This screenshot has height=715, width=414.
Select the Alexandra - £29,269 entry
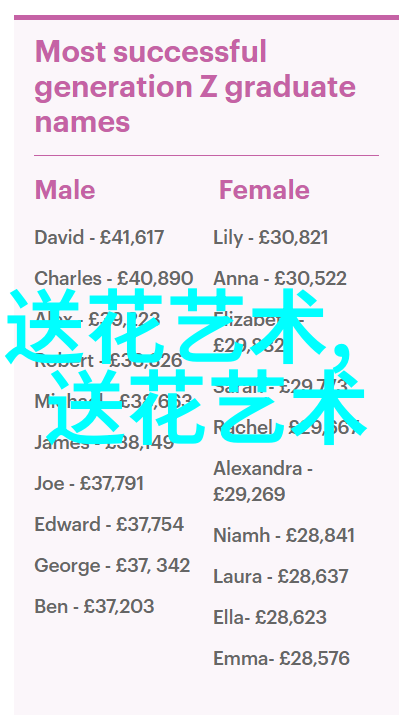point(263,481)
